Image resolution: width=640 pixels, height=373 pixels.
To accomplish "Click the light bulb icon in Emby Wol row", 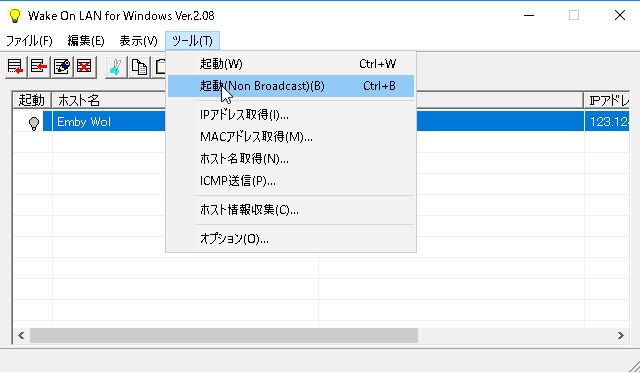I will 34,122.
